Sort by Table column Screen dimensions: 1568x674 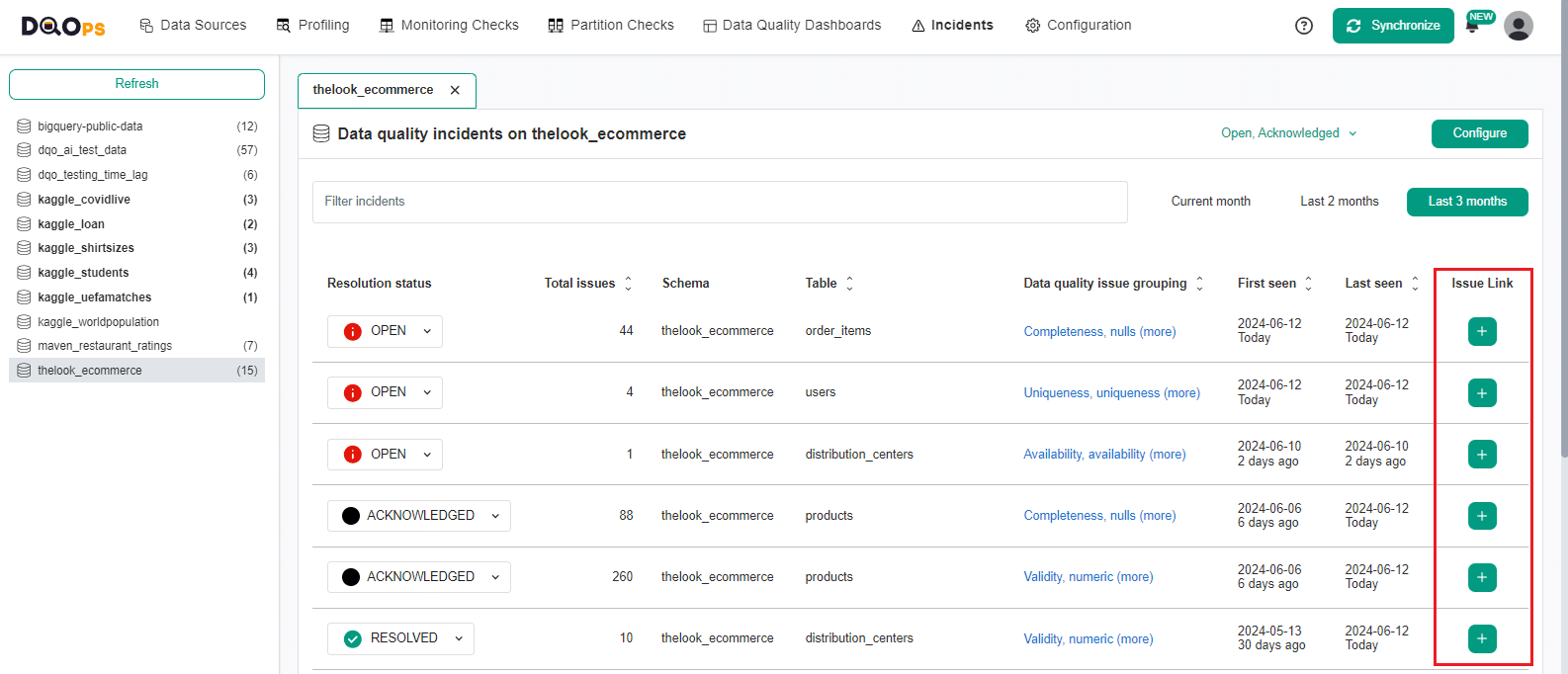click(849, 284)
